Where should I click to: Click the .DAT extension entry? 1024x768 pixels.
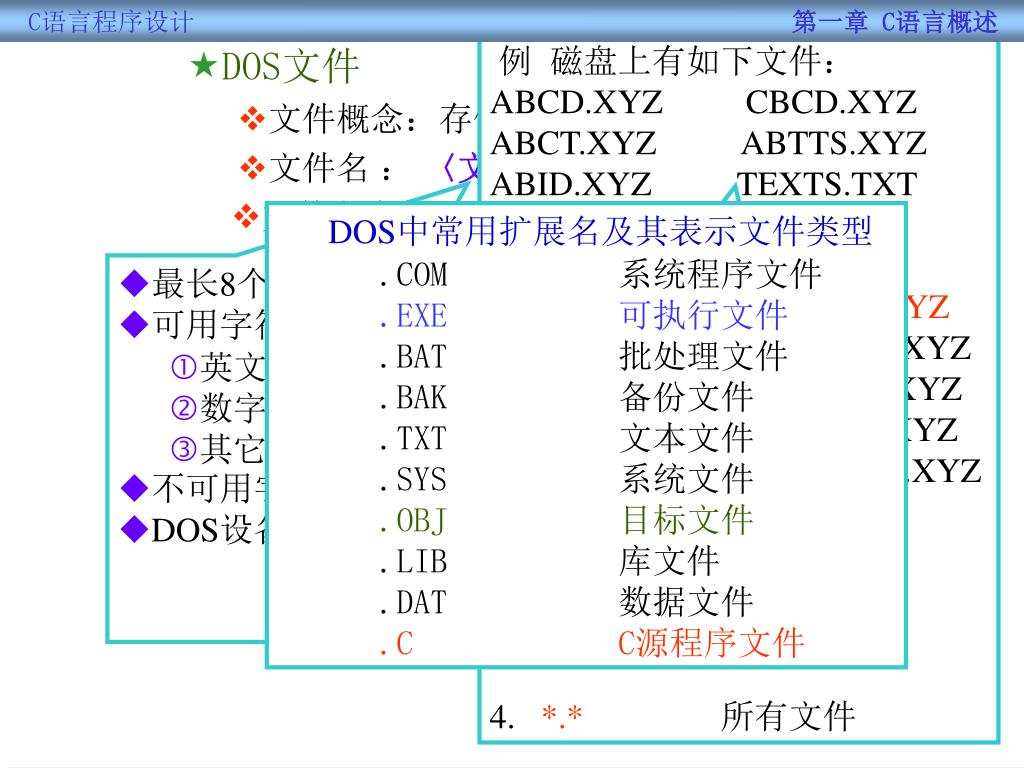(x=413, y=603)
